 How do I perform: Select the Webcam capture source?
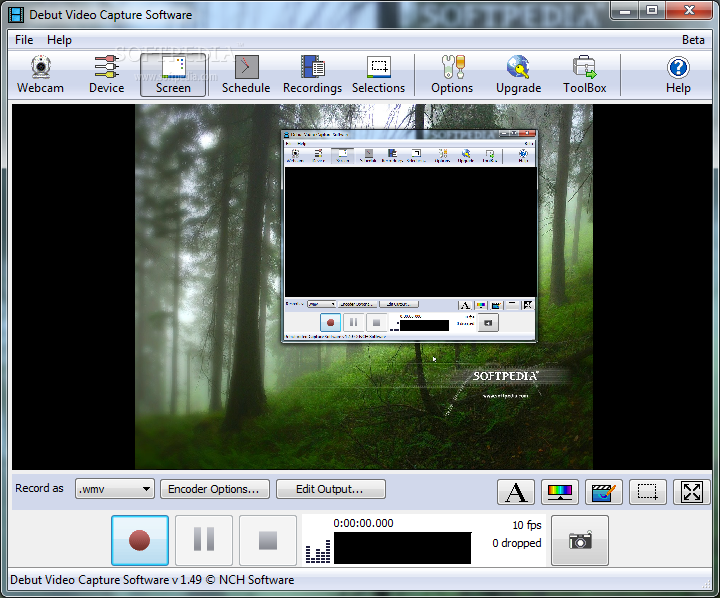40,74
